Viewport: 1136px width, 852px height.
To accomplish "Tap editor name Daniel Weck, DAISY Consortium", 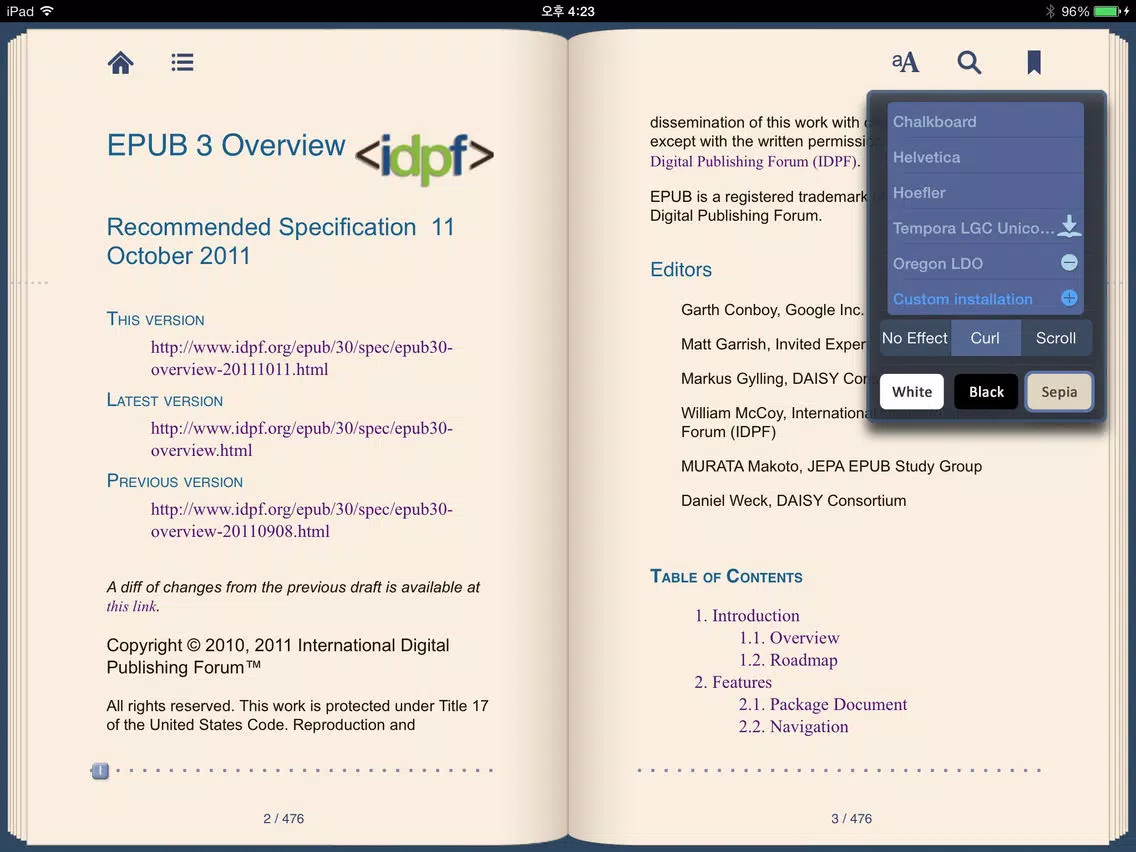I will [793, 501].
